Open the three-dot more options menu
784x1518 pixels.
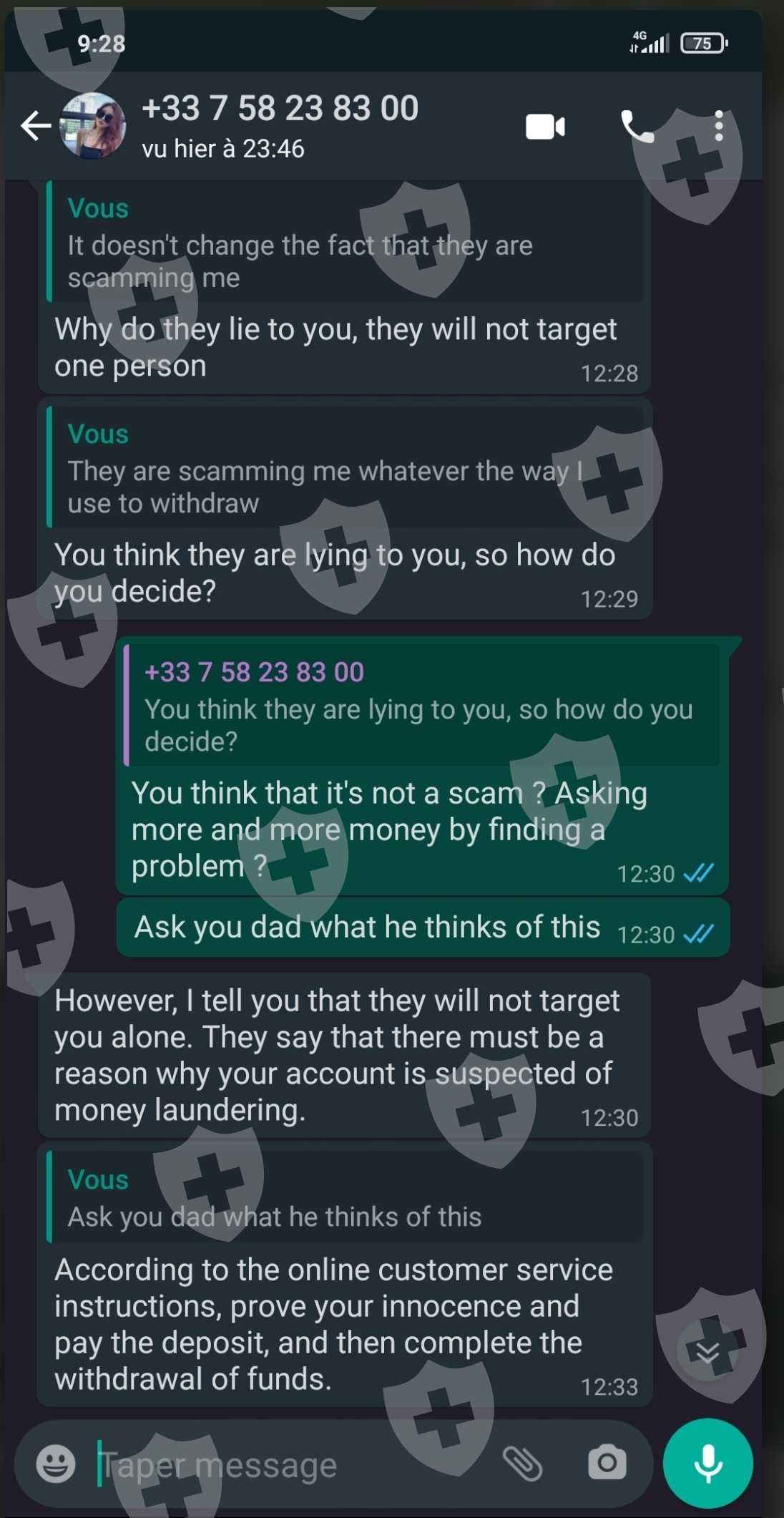pos(719,127)
